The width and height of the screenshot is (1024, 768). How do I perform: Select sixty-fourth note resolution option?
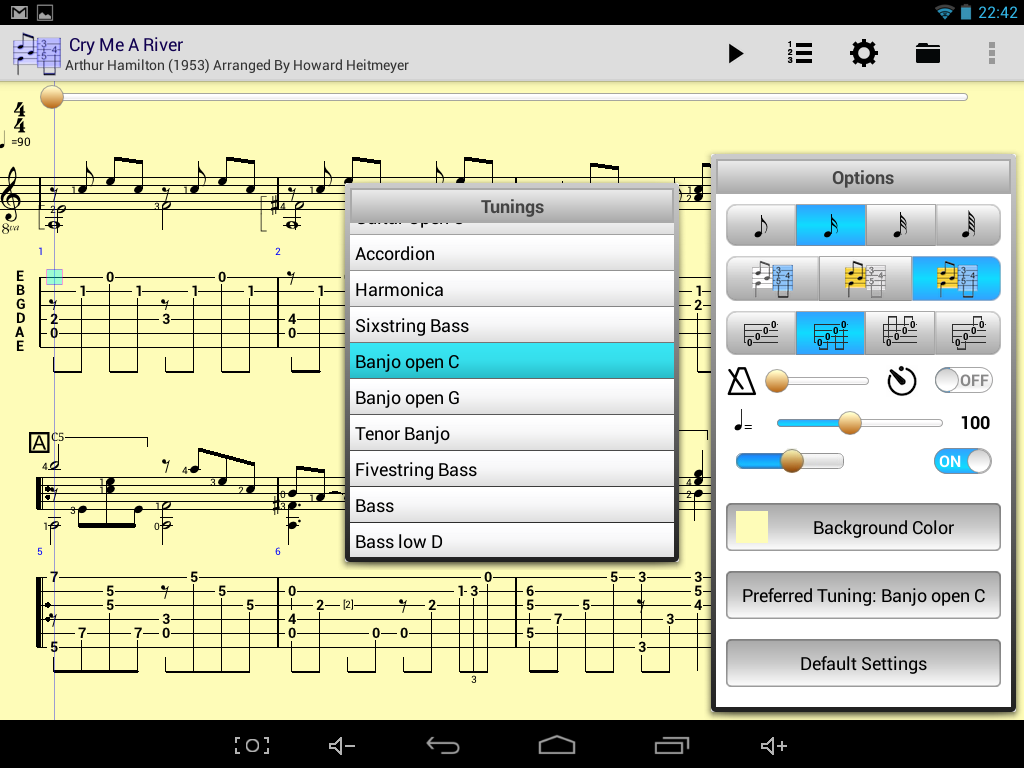click(968, 225)
